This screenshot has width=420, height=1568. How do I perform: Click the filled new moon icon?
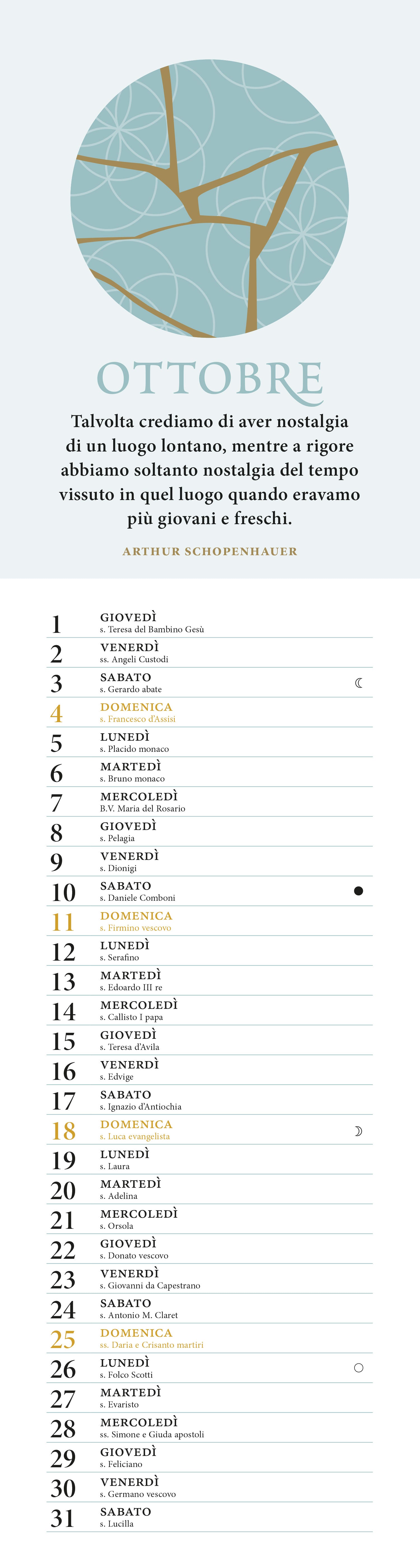tap(358, 891)
